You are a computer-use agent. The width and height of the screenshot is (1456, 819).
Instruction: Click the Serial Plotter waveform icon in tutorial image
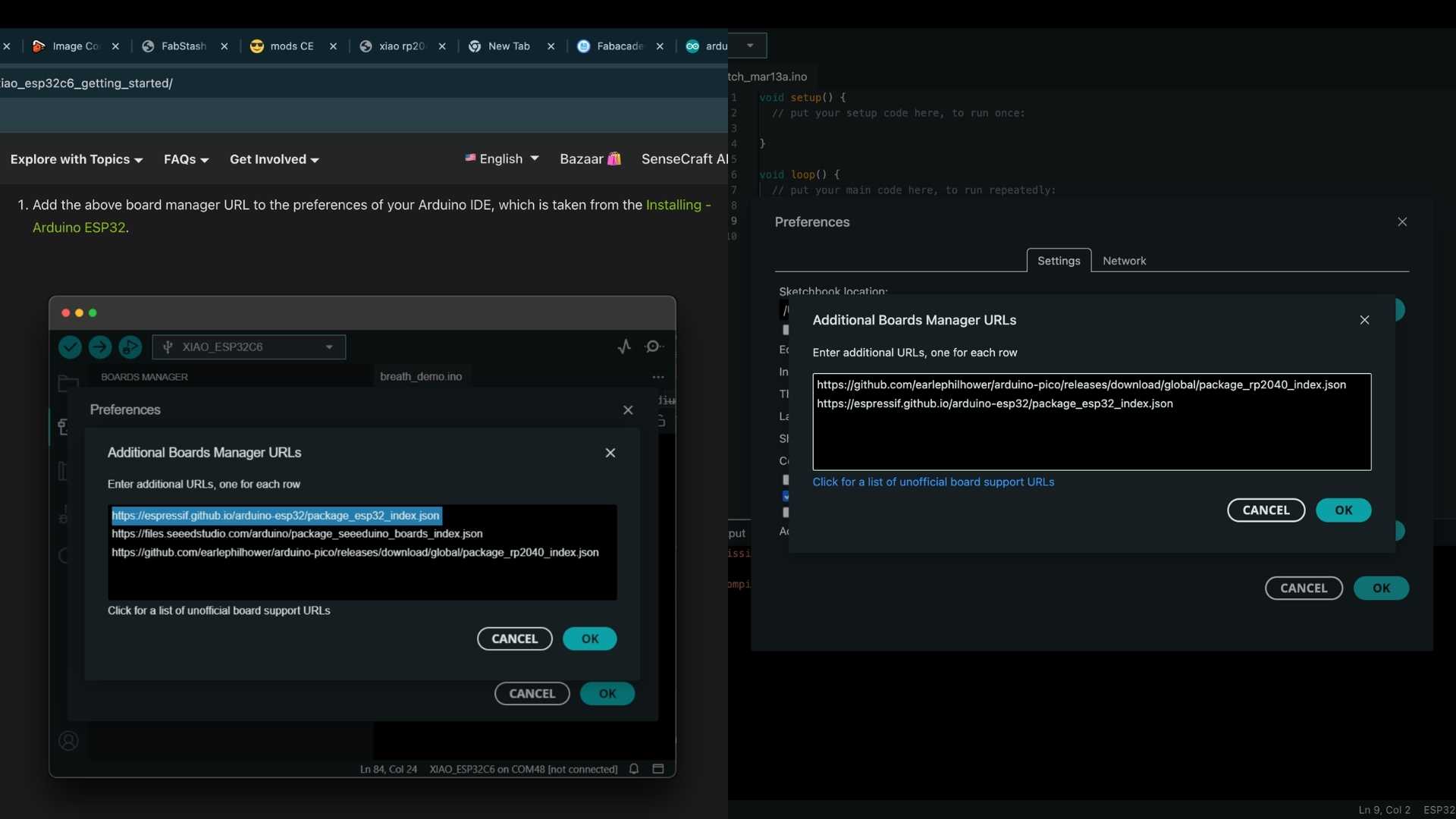tap(624, 347)
